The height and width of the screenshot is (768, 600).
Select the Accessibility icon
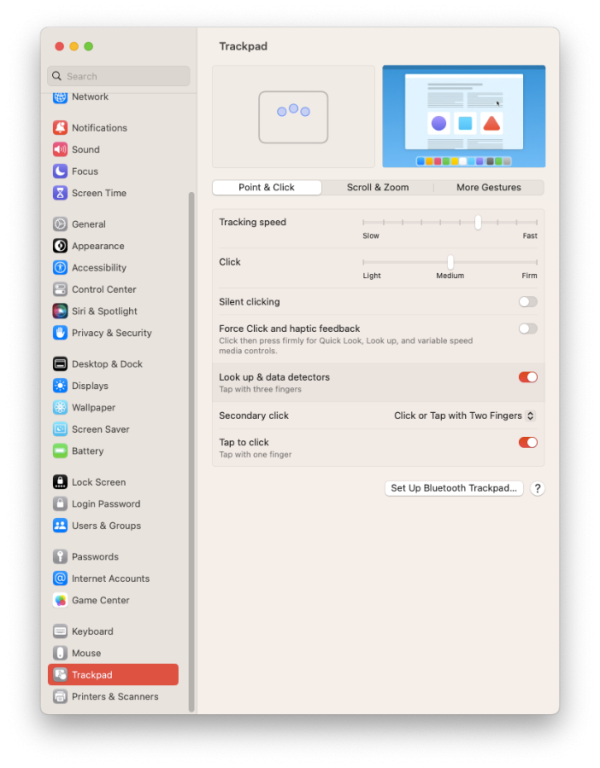pos(60,267)
